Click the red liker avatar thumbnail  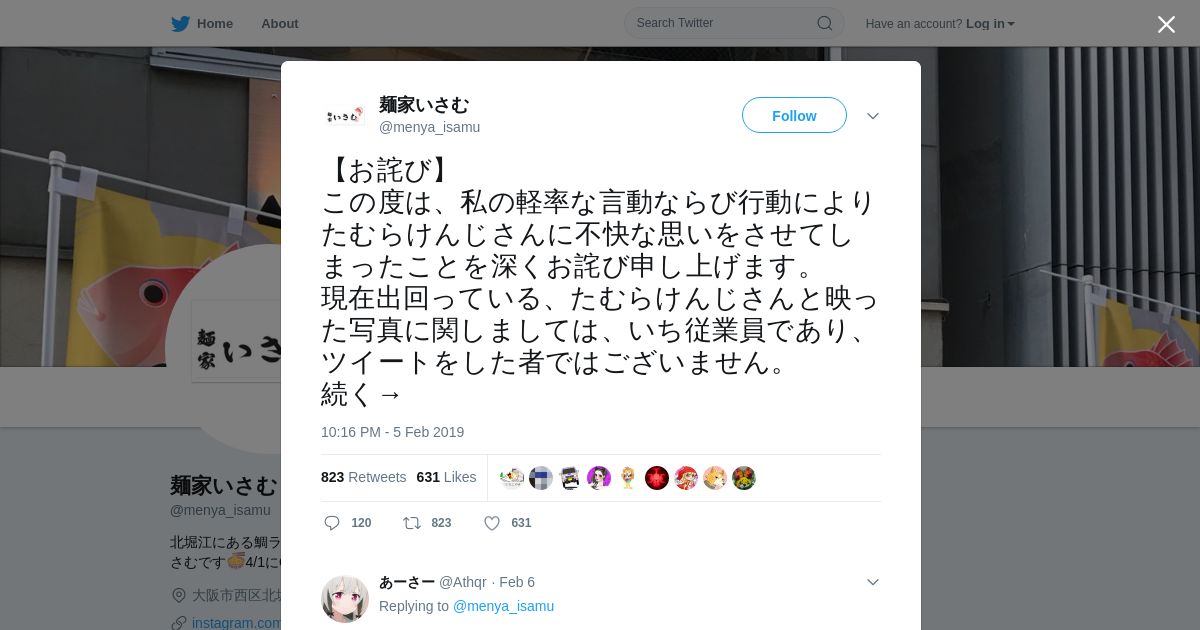[657, 478]
